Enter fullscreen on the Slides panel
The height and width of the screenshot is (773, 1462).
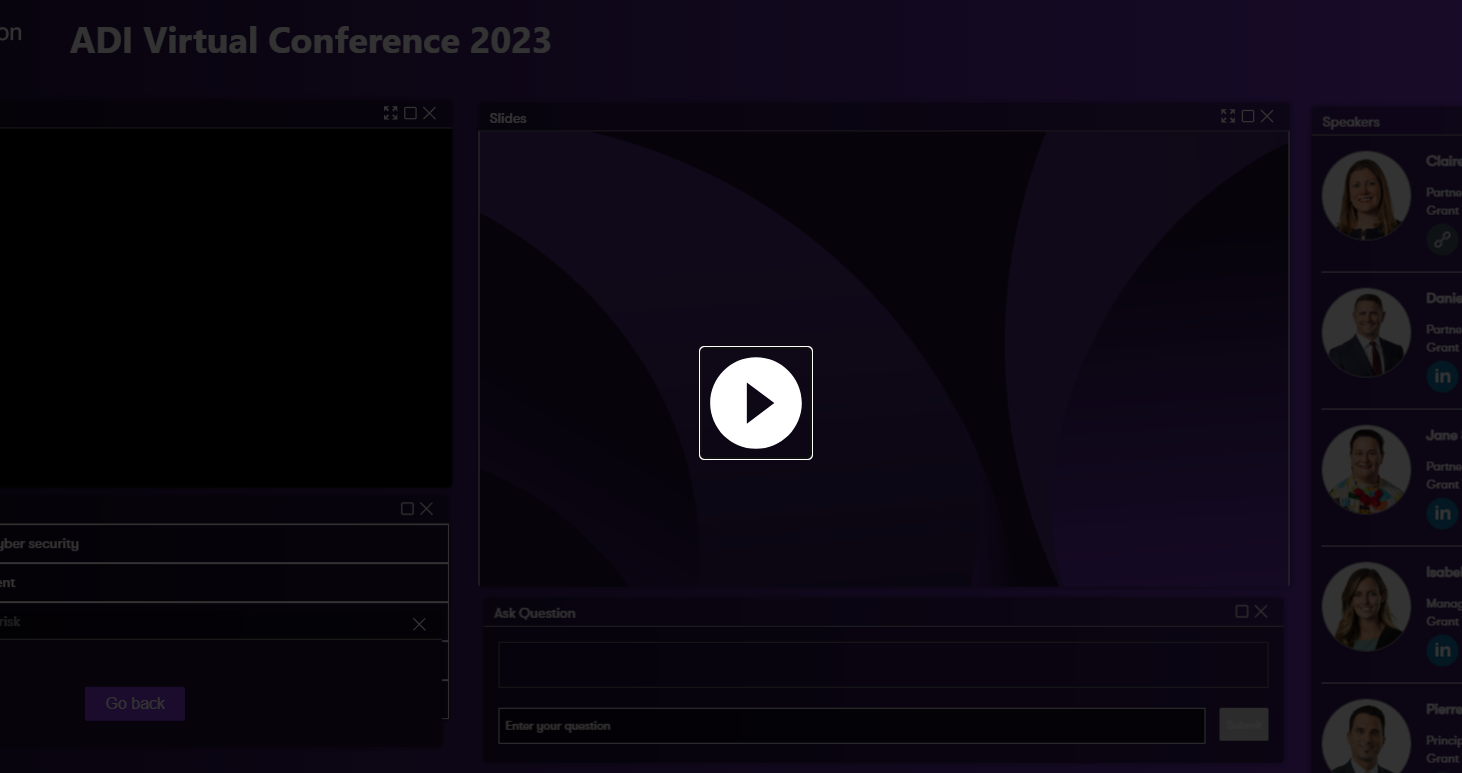(x=1228, y=116)
